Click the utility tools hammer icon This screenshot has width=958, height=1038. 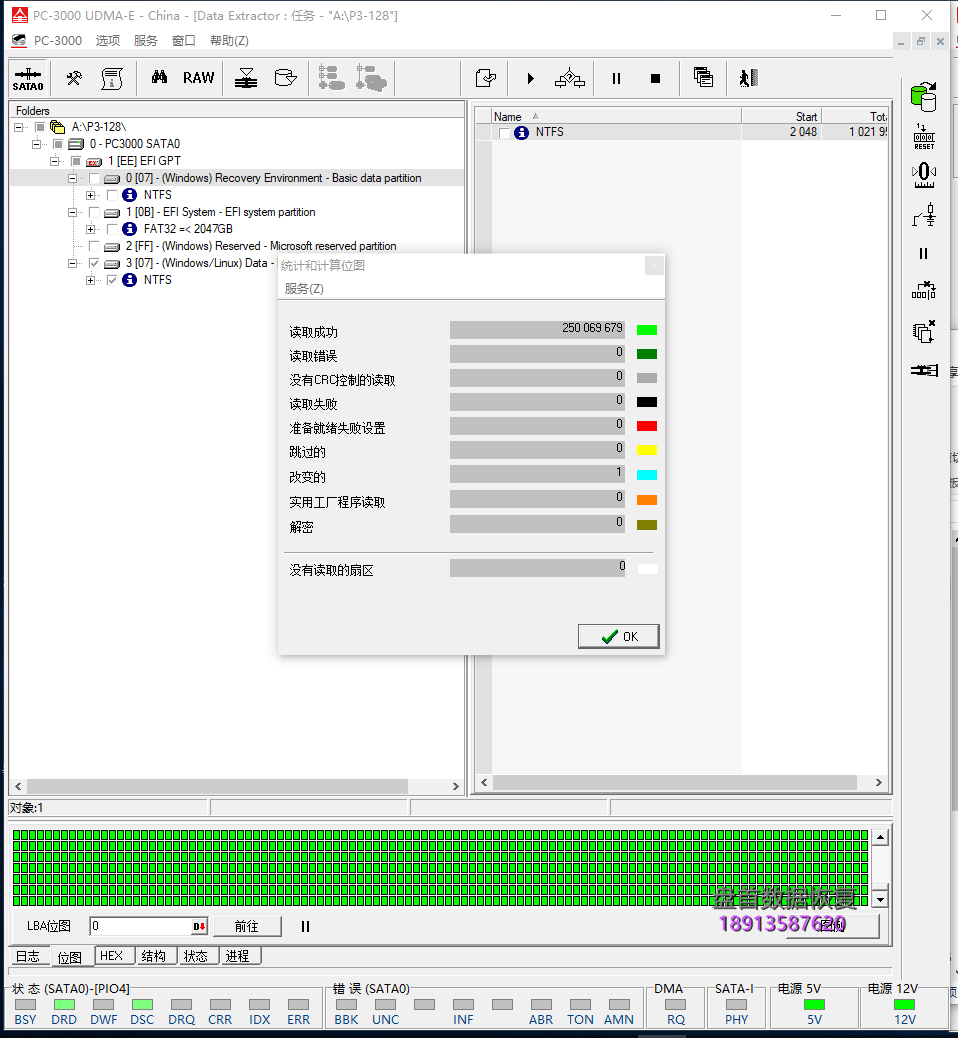click(x=72, y=77)
